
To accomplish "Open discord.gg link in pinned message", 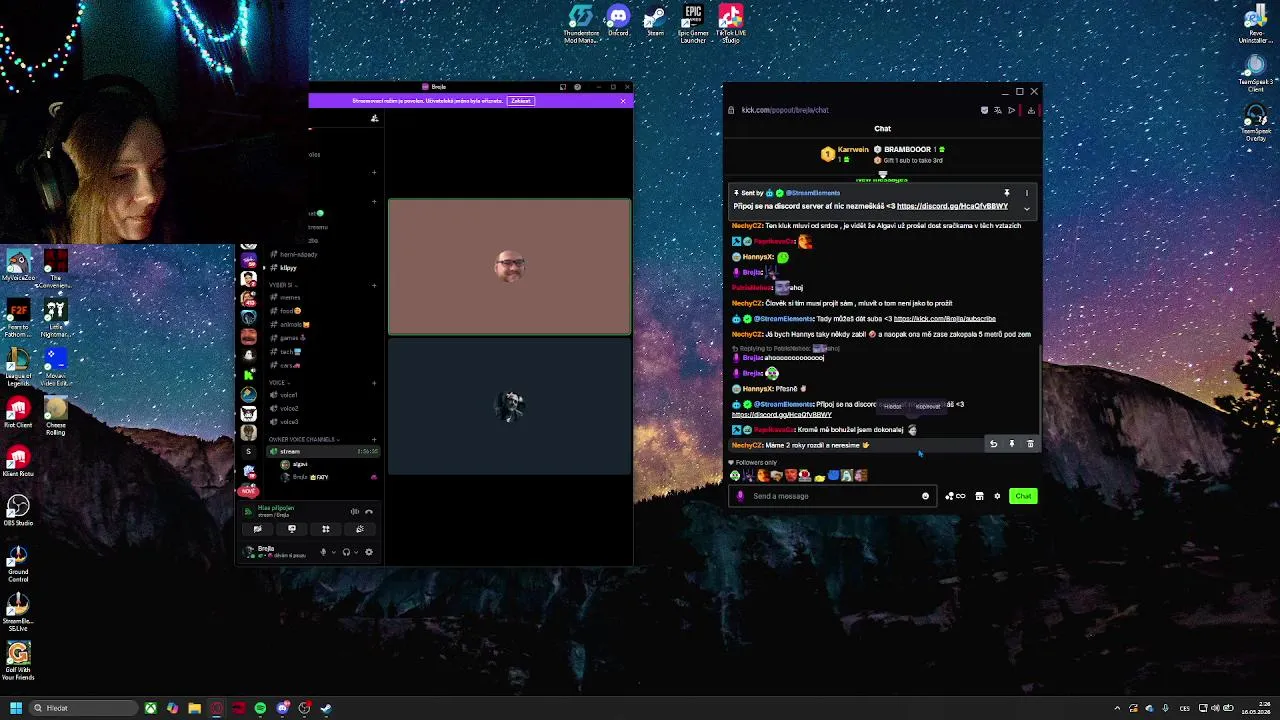I will click(952, 206).
